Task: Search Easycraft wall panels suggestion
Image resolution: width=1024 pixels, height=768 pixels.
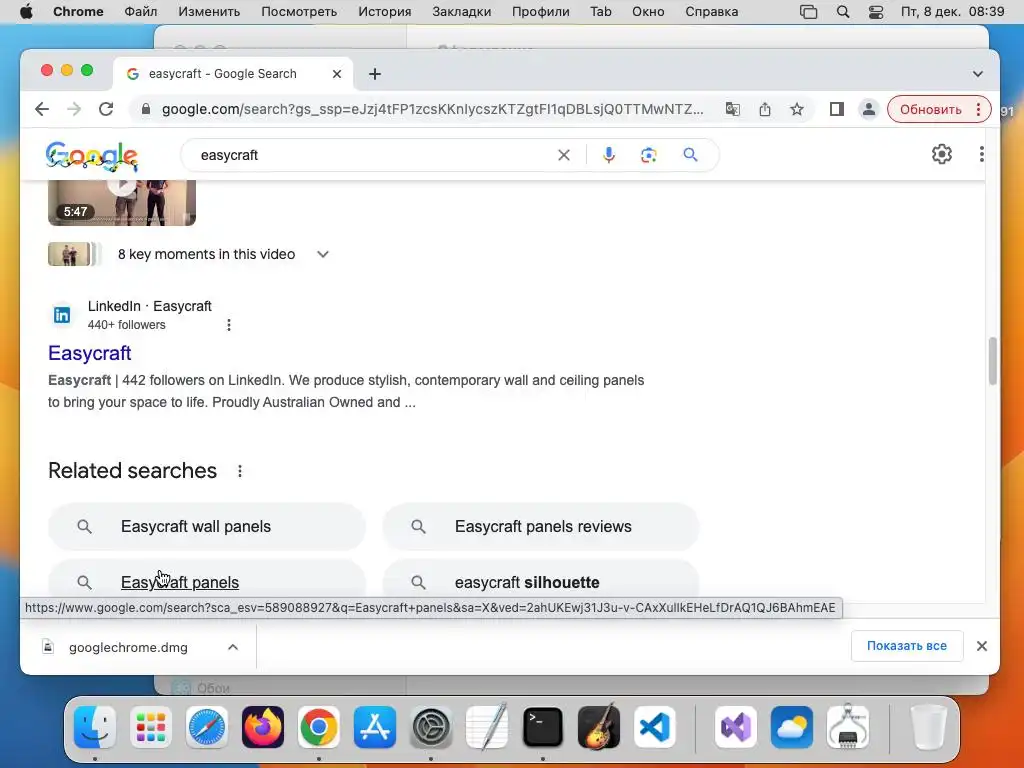Action: 206,526
